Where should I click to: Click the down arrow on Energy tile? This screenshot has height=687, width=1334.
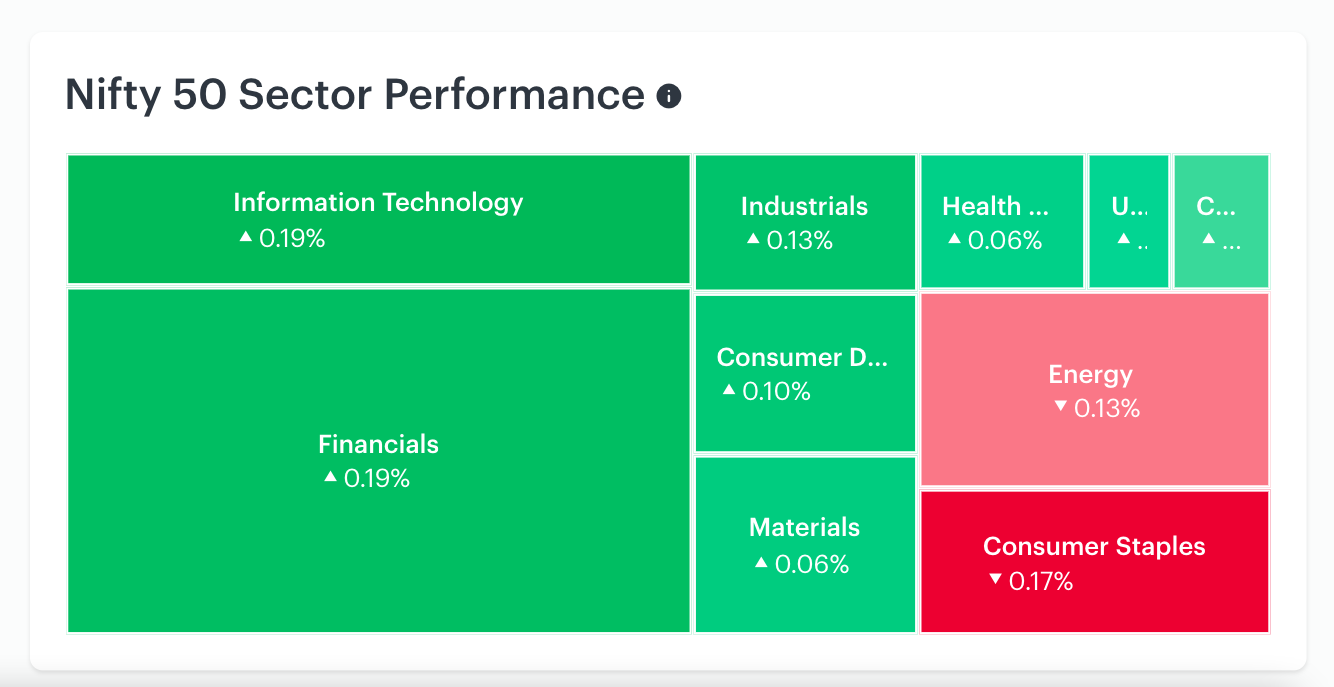tap(1061, 406)
